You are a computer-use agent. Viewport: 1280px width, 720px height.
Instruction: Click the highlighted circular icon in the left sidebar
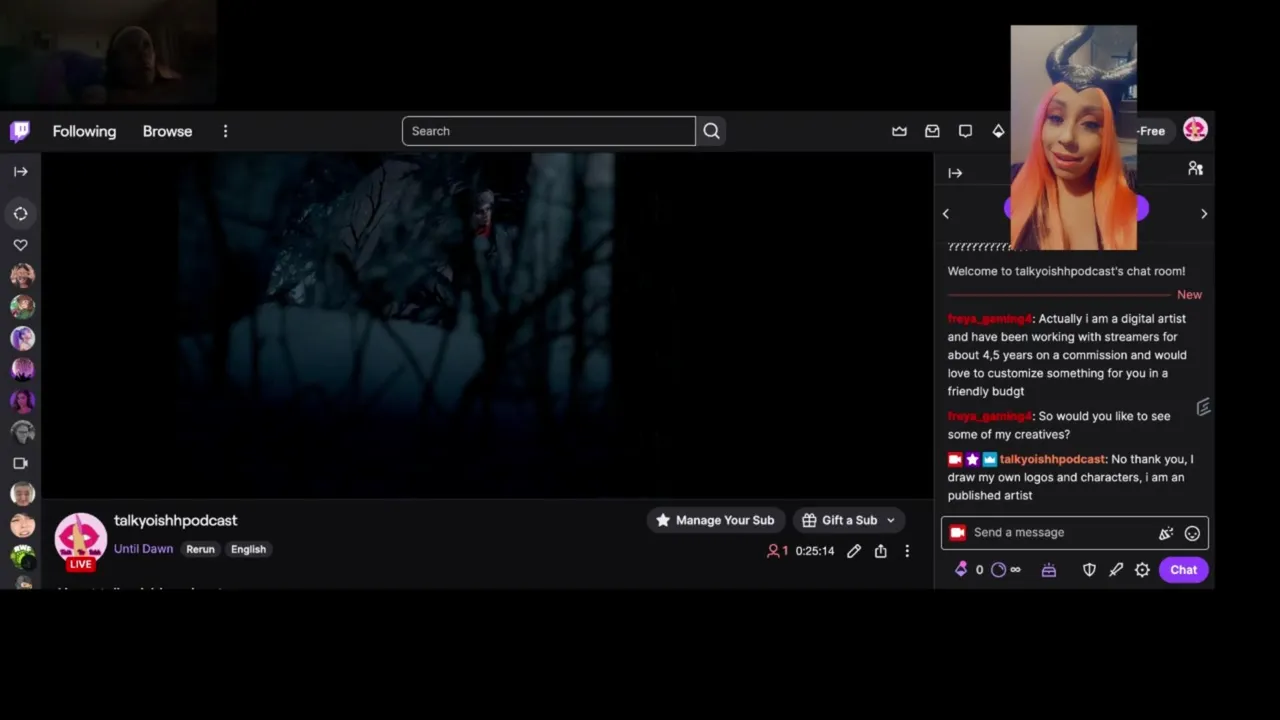click(x=20, y=213)
